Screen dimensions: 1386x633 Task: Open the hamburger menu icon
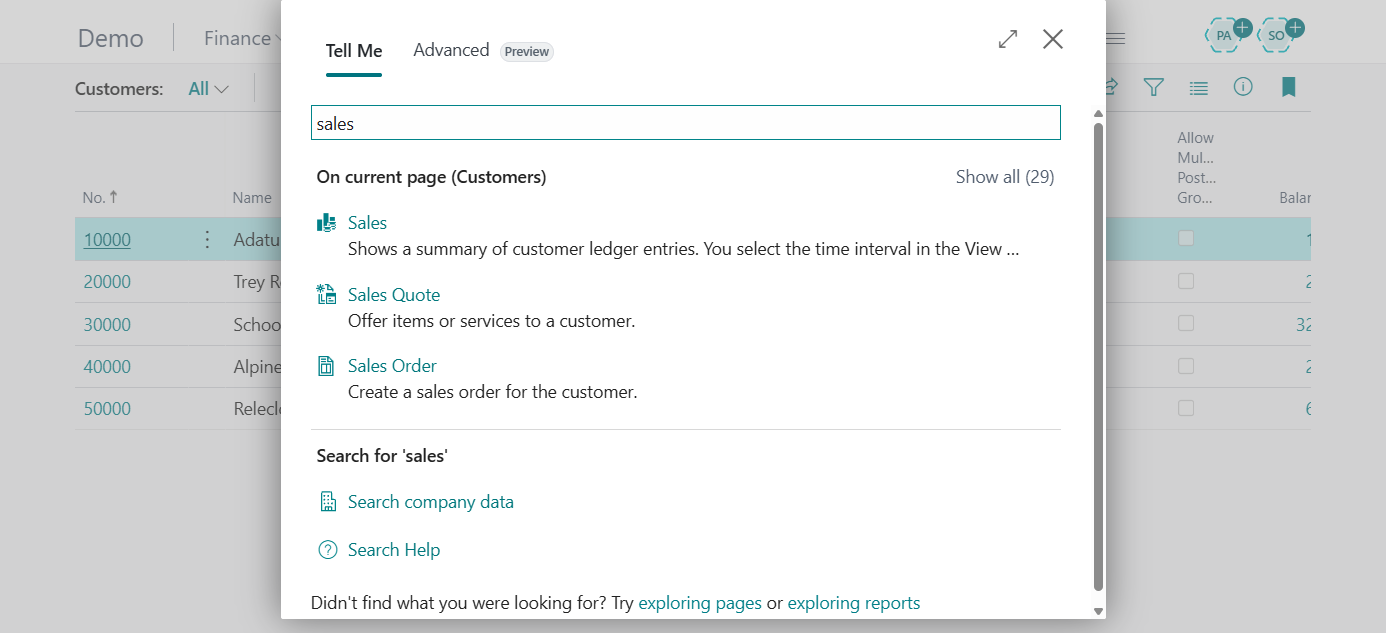(1113, 37)
